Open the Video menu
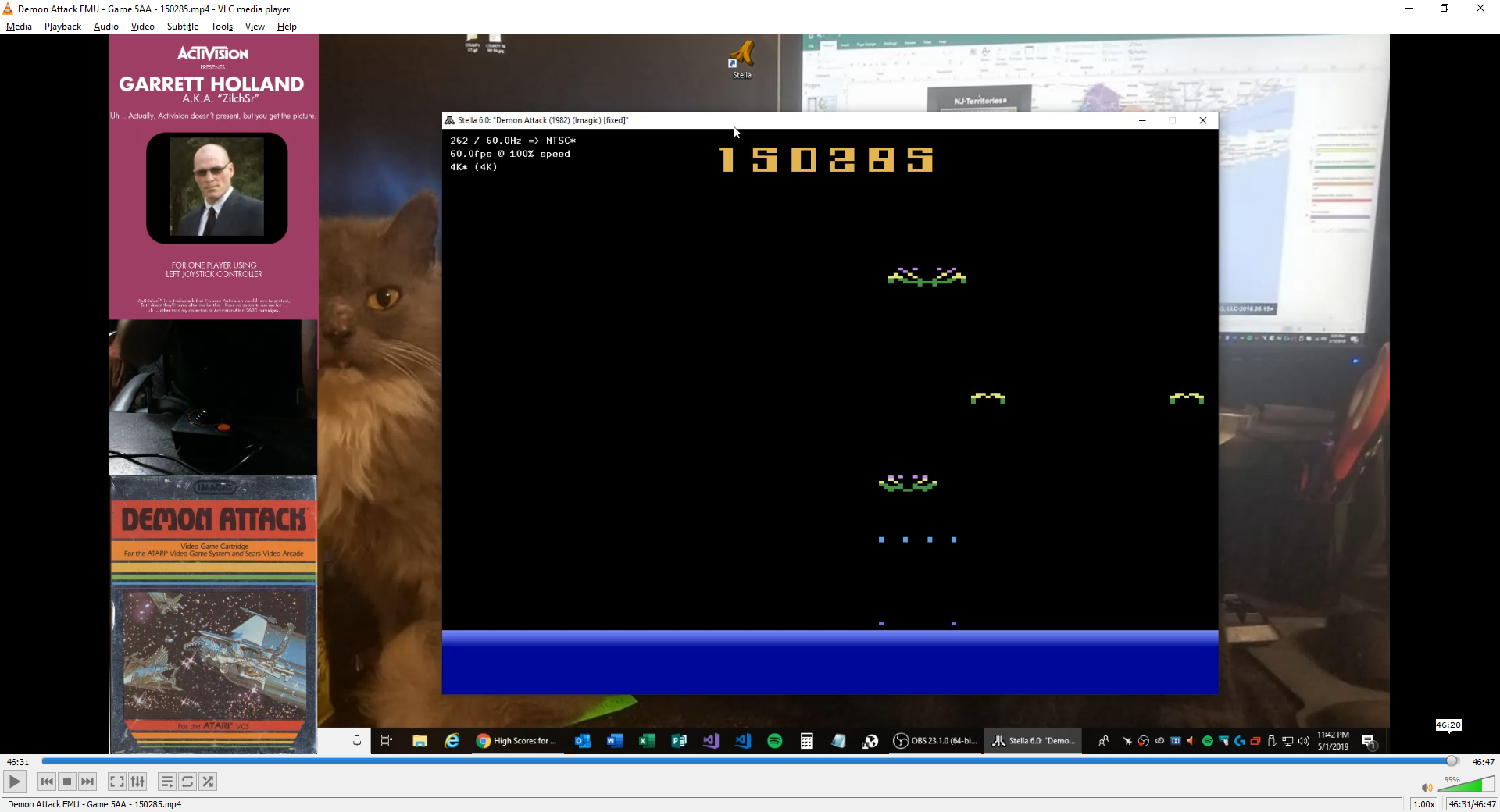Viewport: 1500px width, 812px height. click(x=142, y=27)
